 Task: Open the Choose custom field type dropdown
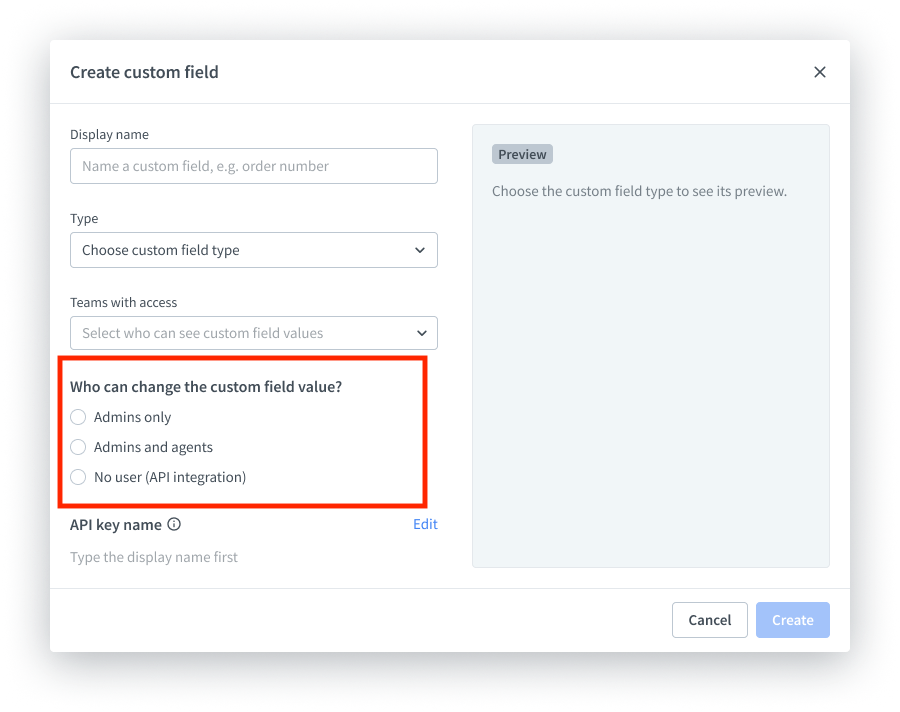(240, 250)
